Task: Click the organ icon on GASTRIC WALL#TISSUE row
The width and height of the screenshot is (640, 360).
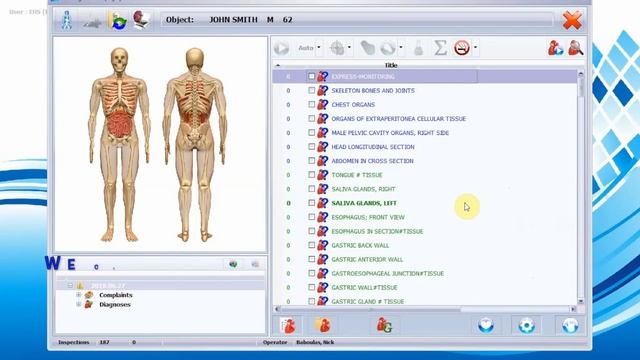Action: (x=322, y=287)
